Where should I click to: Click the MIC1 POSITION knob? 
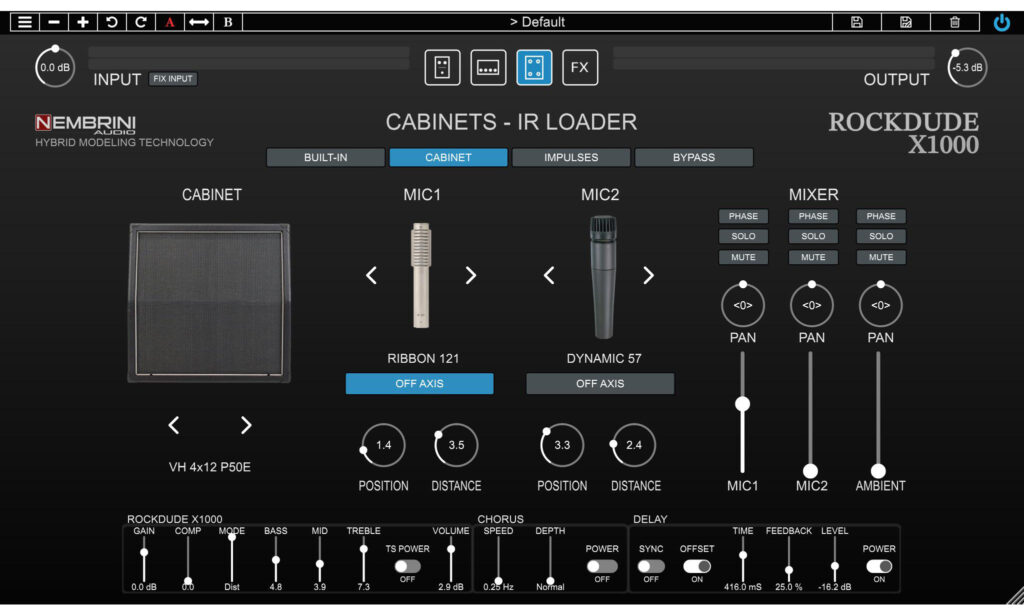pos(383,445)
